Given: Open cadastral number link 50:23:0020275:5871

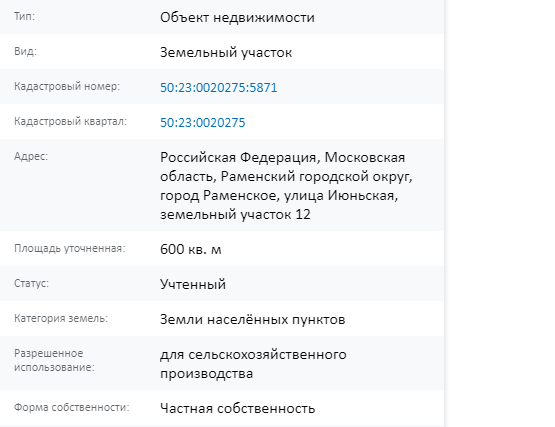Looking at the screenshot, I should pos(218,87).
